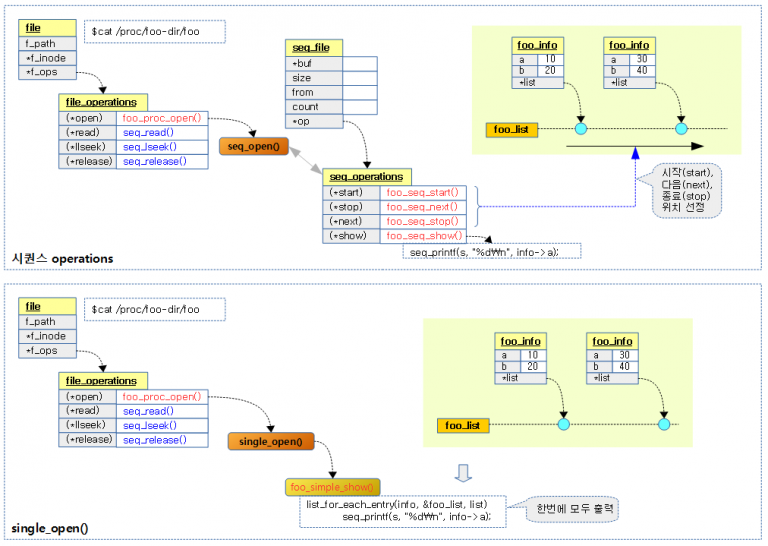Click foo_proc_open() in single_open() diagram
This screenshot has height=546, width=768.
tap(162, 397)
